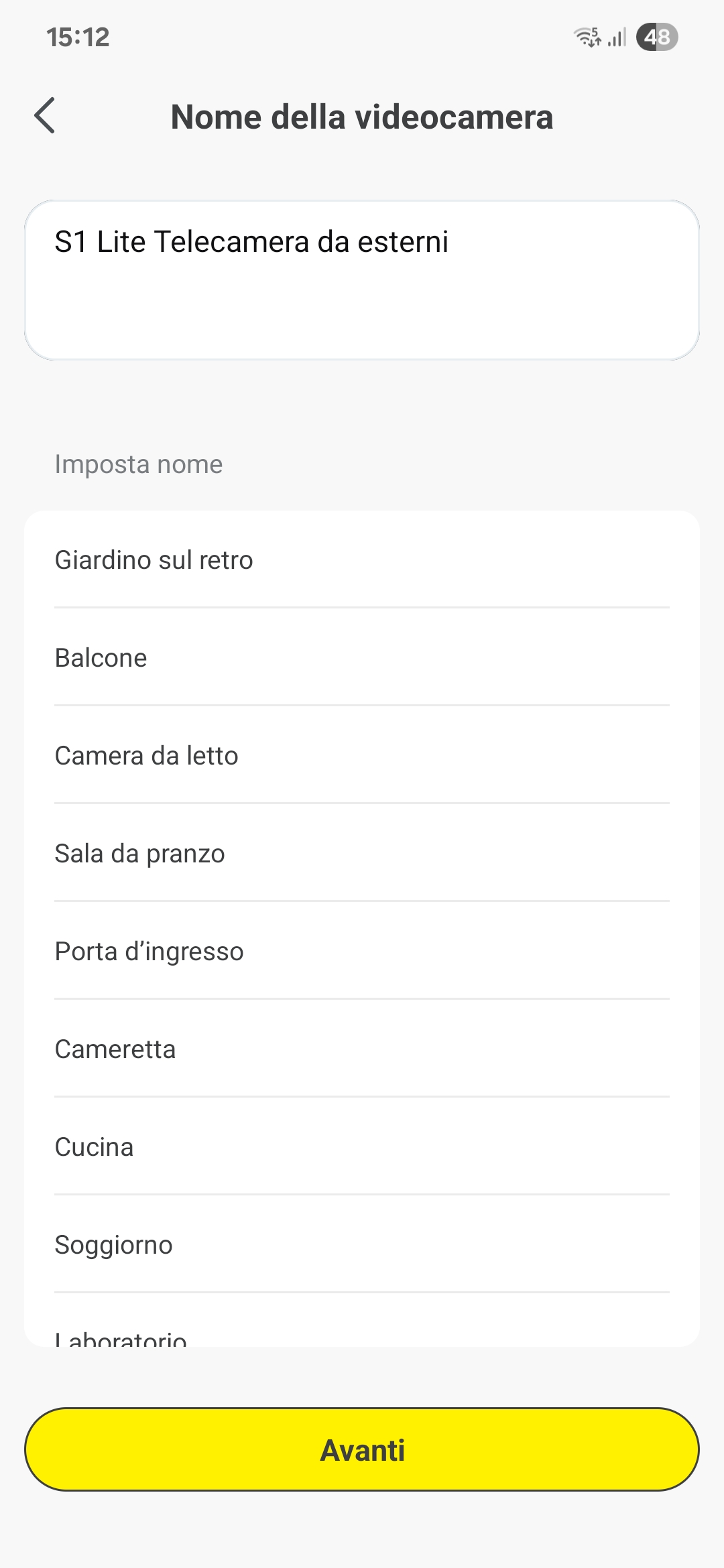Image resolution: width=724 pixels, height=1568 pixels.
Task: Tap the battery level indicator
Action: [x=657, y=37]
